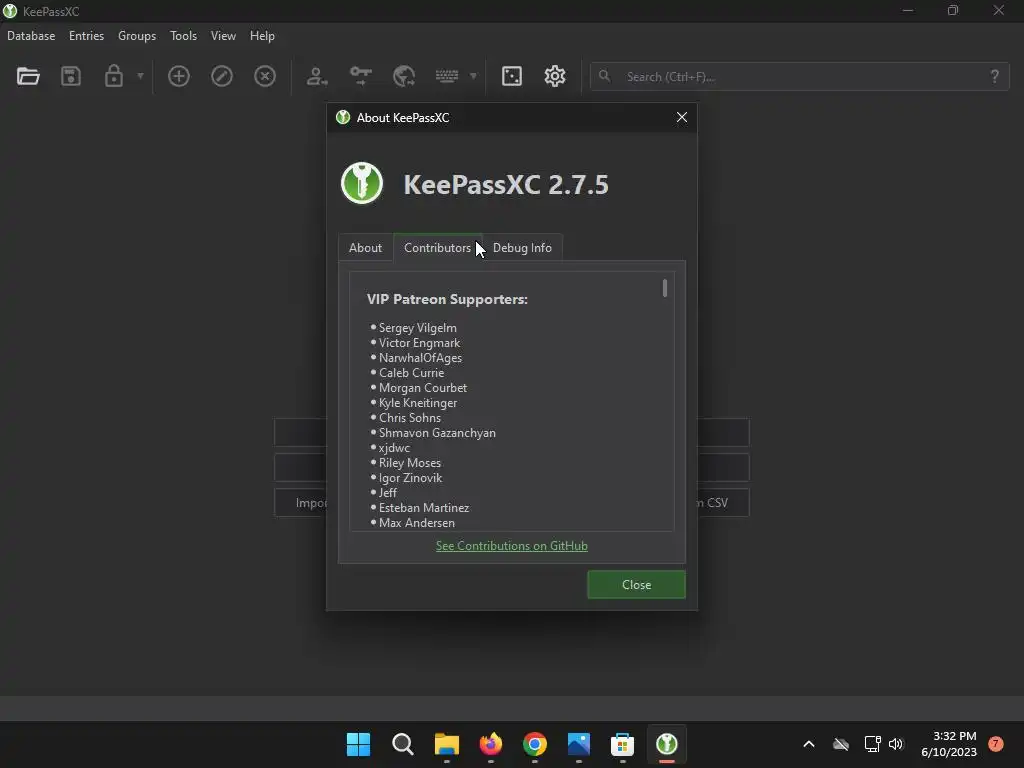Open the Database menu
The image size is (1024, 768).
point(31,36)
